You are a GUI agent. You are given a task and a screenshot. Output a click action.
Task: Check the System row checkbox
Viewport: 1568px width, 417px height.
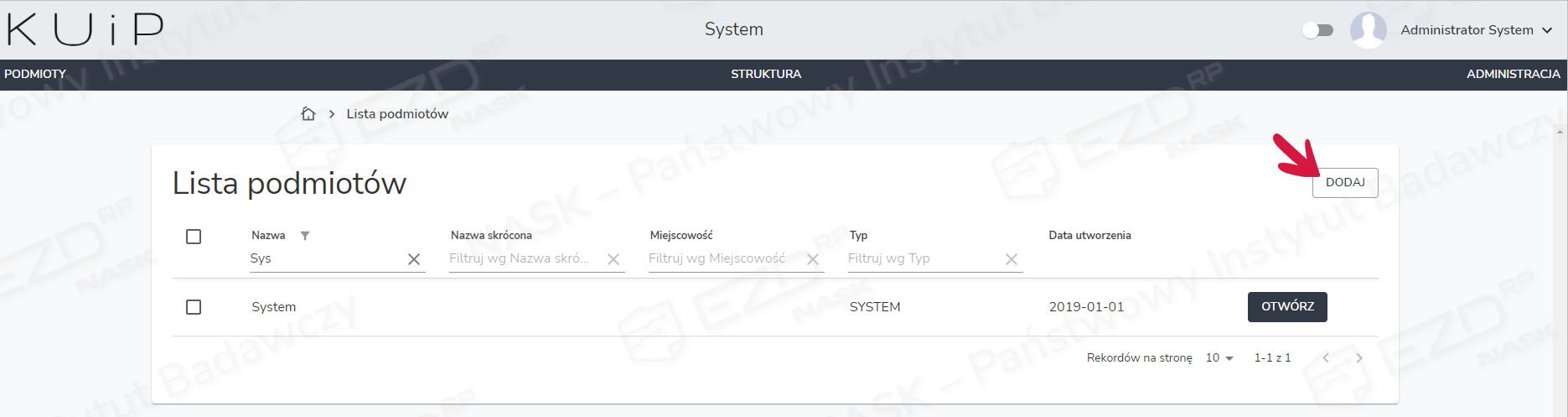click(x=194, y=307)
